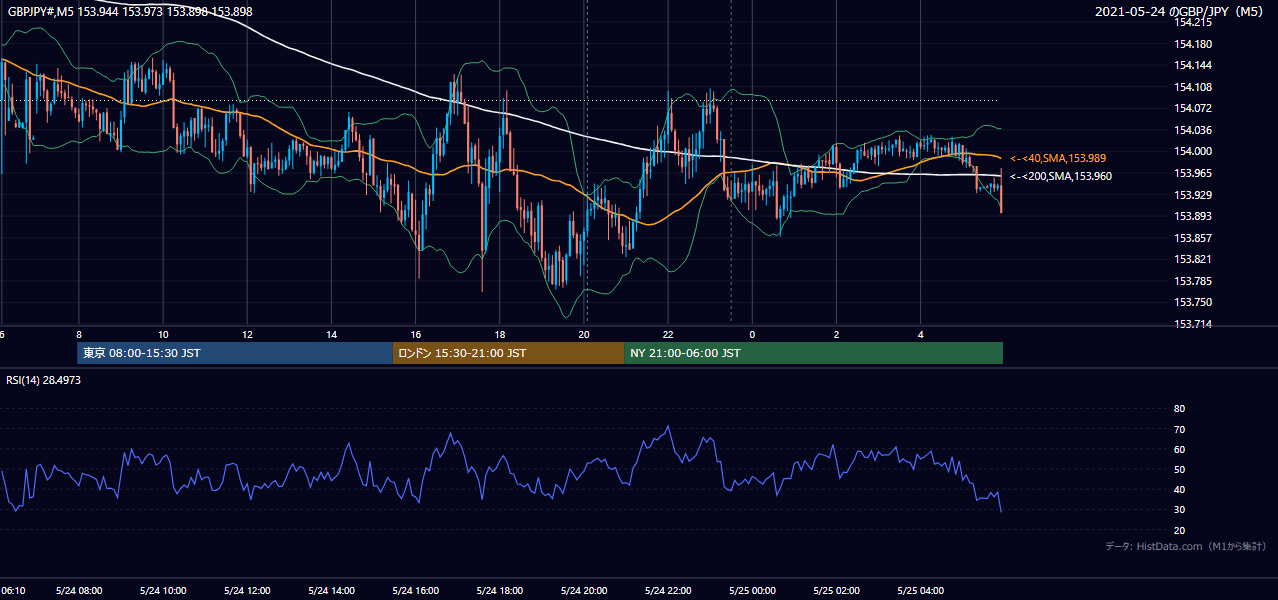
Task: Click price axis value 154.000
Action: coord(1194,151)
